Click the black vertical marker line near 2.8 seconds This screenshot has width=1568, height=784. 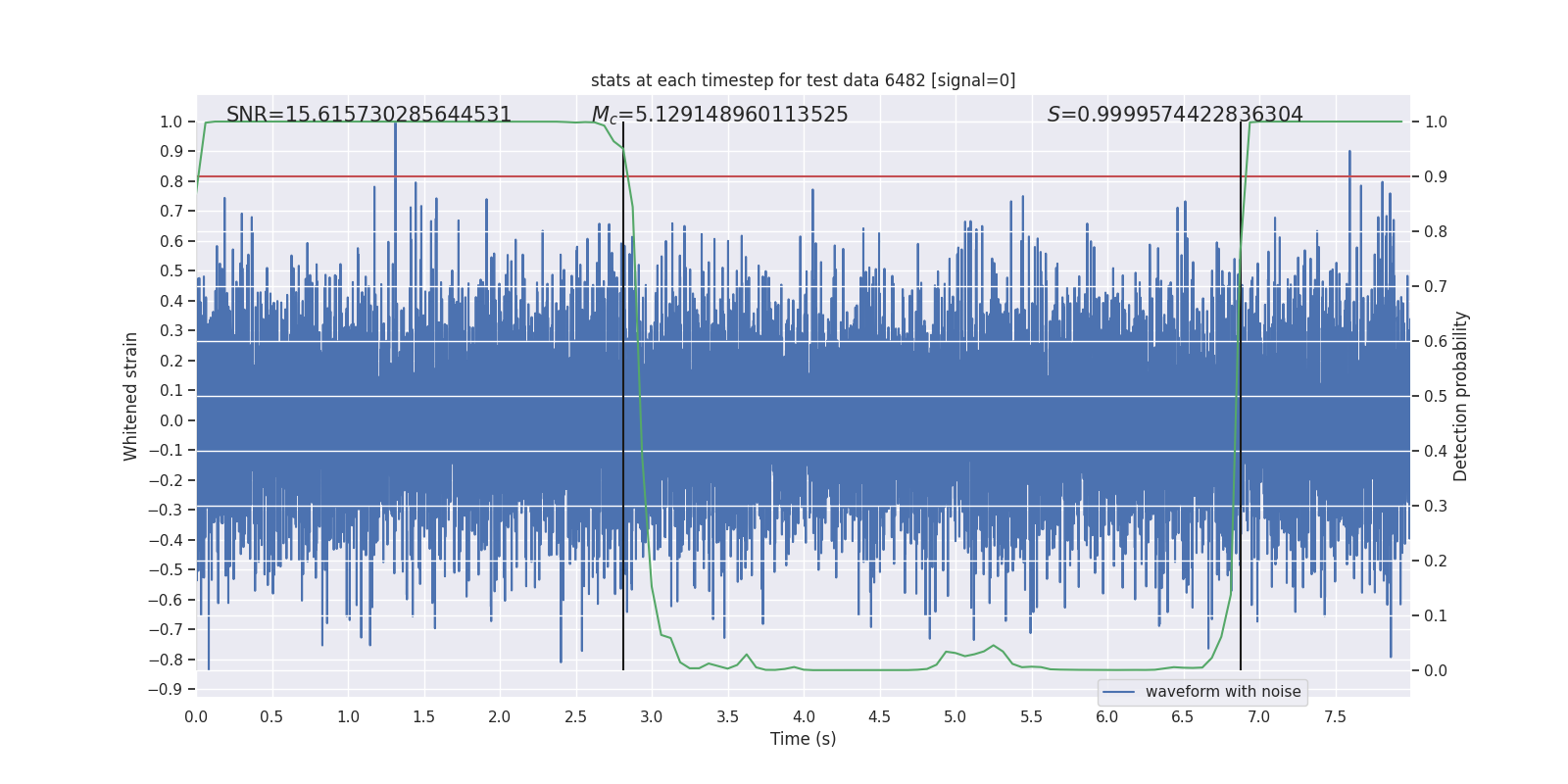point(623,396)
